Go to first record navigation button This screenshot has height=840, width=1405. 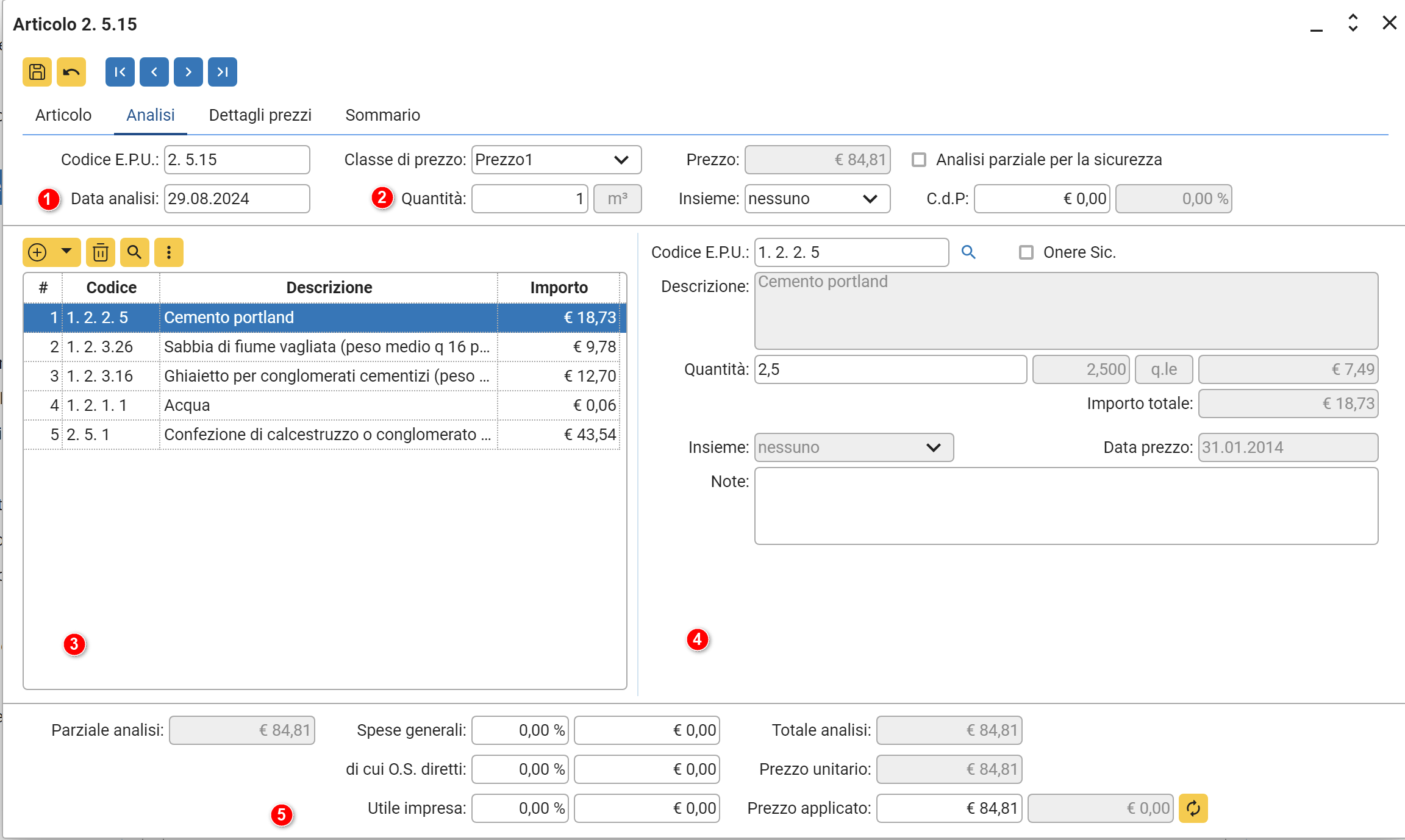120,72
